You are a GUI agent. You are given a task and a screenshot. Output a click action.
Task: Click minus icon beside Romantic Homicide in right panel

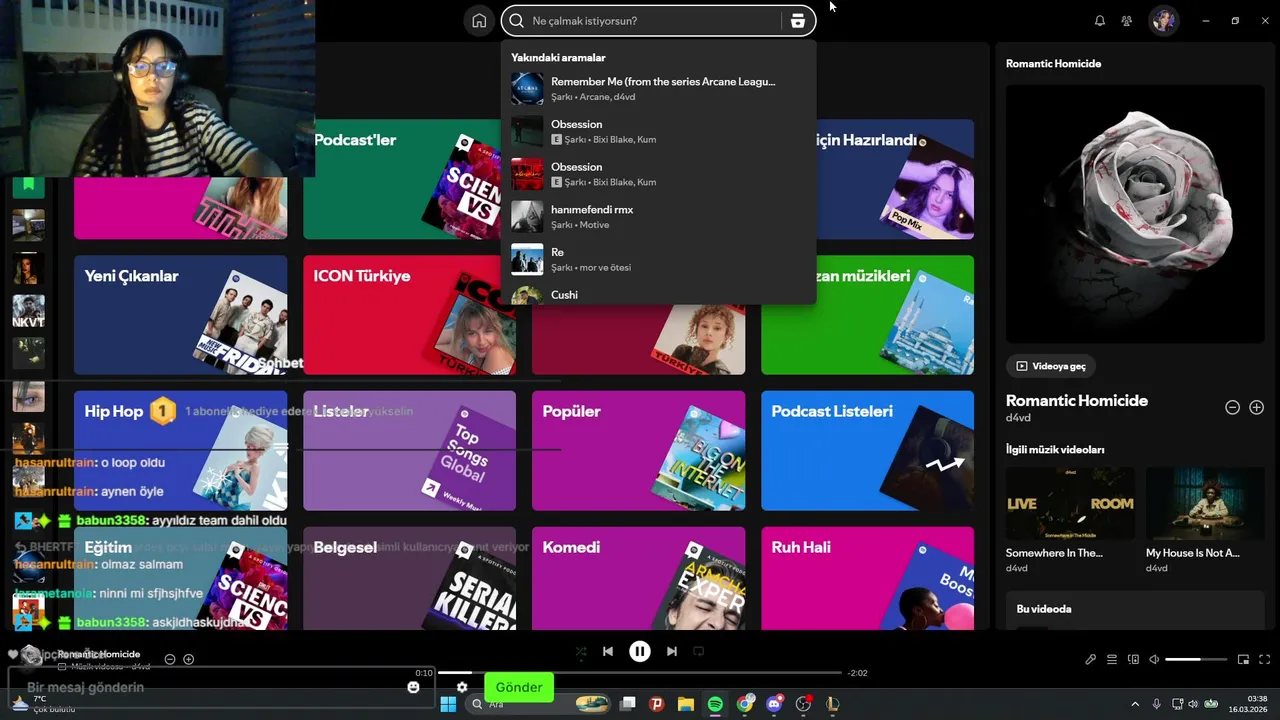(x=1232, y=407)
